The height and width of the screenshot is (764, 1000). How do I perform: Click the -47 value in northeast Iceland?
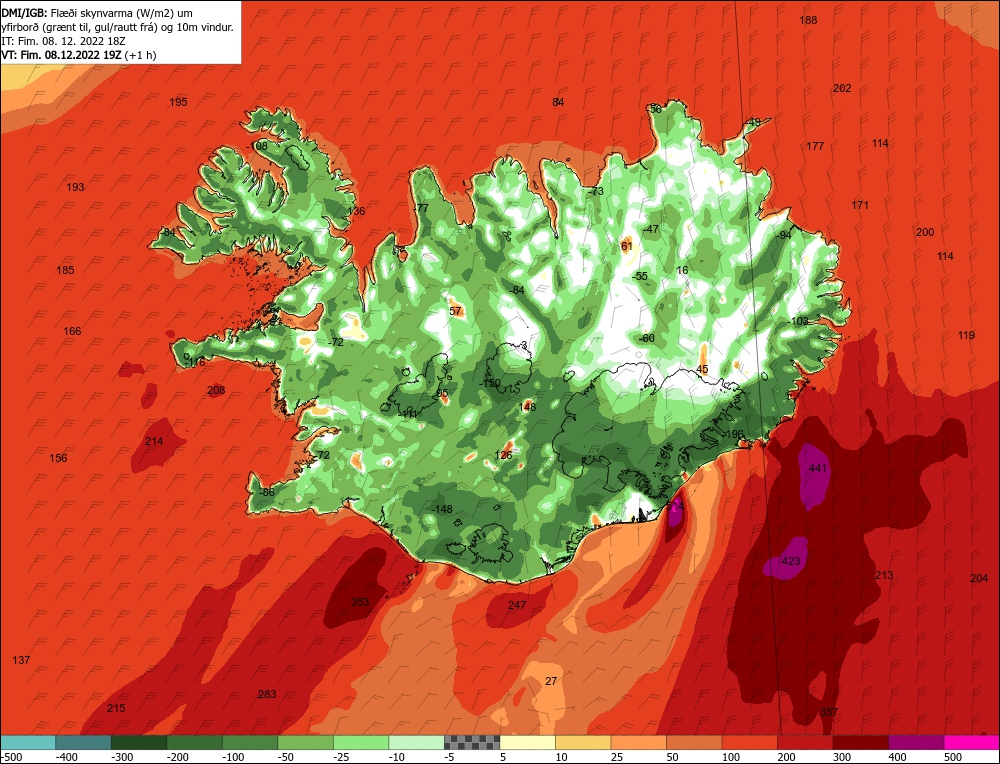651,229
